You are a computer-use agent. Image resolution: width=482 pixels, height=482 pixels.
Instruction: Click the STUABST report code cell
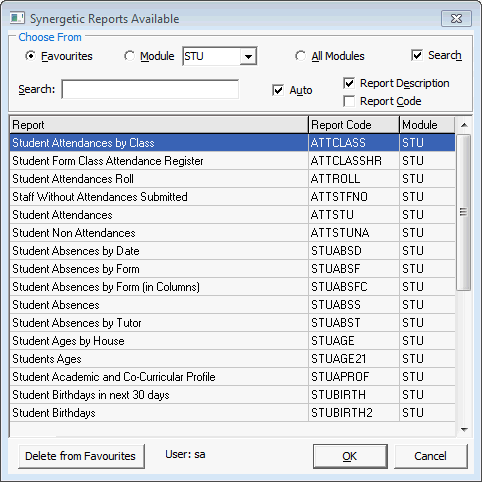coord(354,323)
